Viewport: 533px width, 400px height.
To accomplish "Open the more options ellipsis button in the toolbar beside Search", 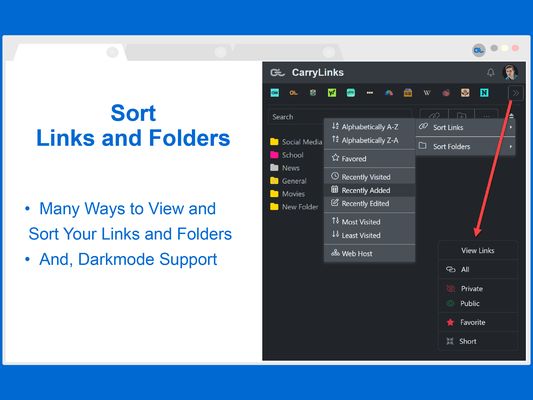I will pyautogui.click(x=487, y=116).
